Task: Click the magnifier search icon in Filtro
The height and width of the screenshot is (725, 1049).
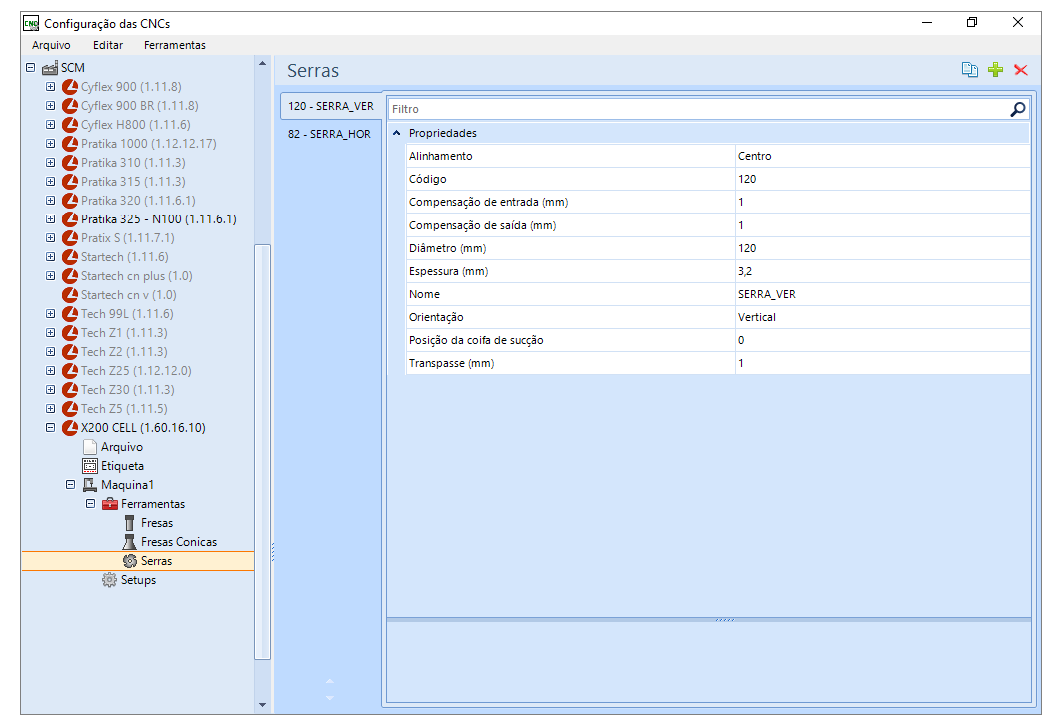Action: pos(1018,109)
